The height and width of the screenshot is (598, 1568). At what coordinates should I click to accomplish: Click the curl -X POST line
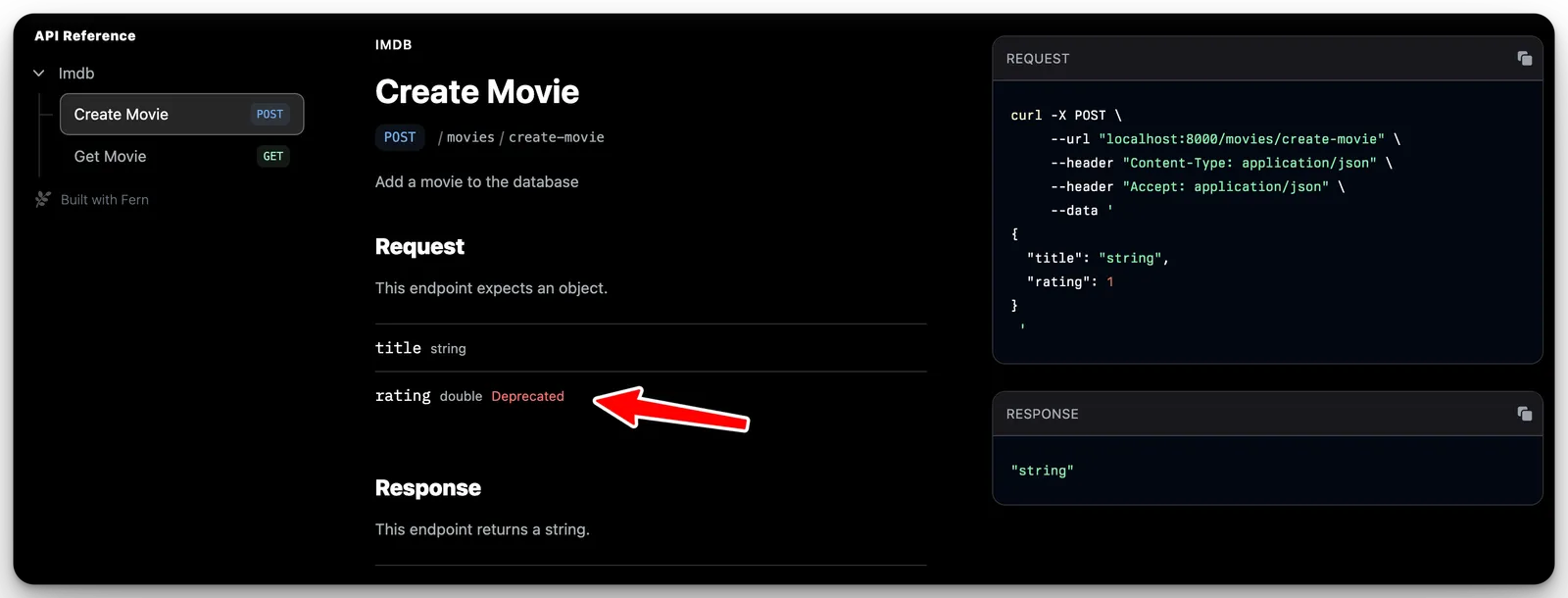pyautogui.click(x=1066, y=116)
